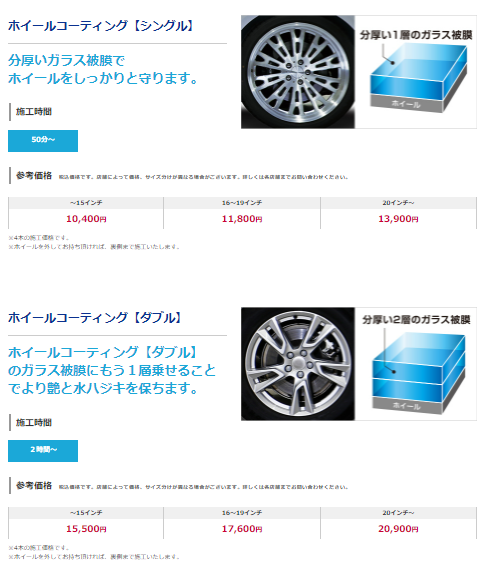Open the single coating wheel photo
This screenshot has height=567, width=484.
(298, 72)
